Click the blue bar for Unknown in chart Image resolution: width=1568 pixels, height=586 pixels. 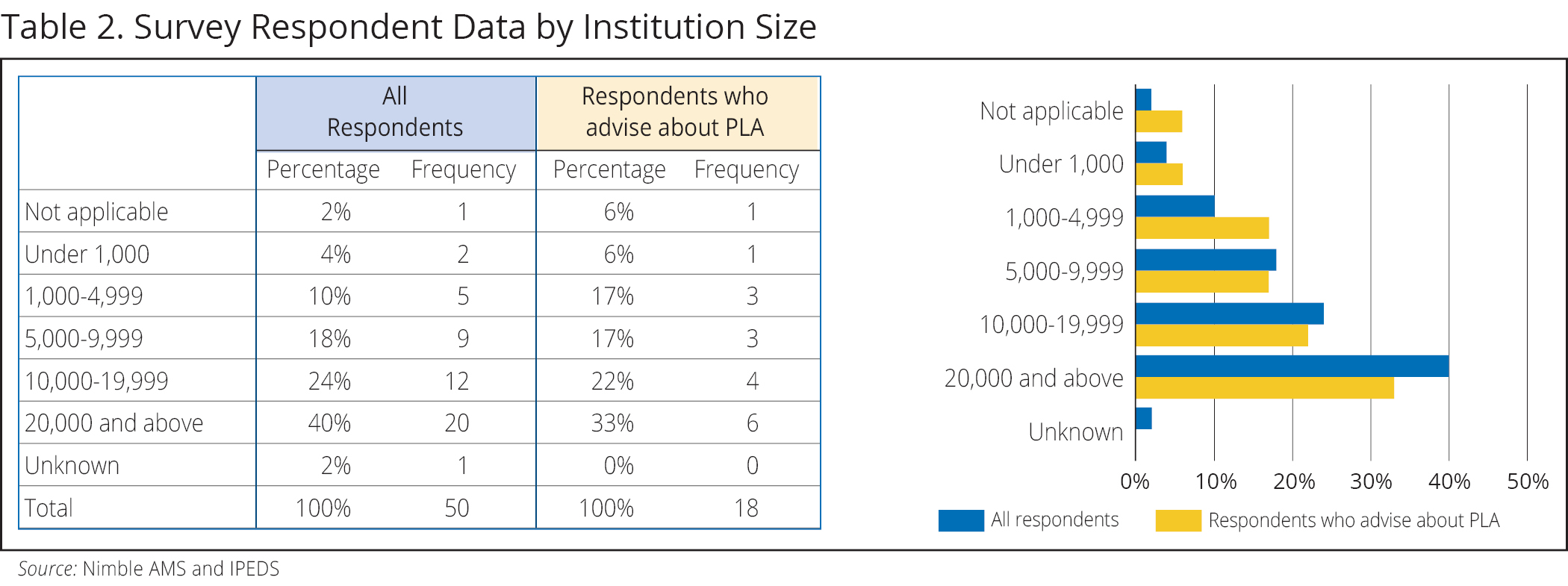(x=1144, y=419)
